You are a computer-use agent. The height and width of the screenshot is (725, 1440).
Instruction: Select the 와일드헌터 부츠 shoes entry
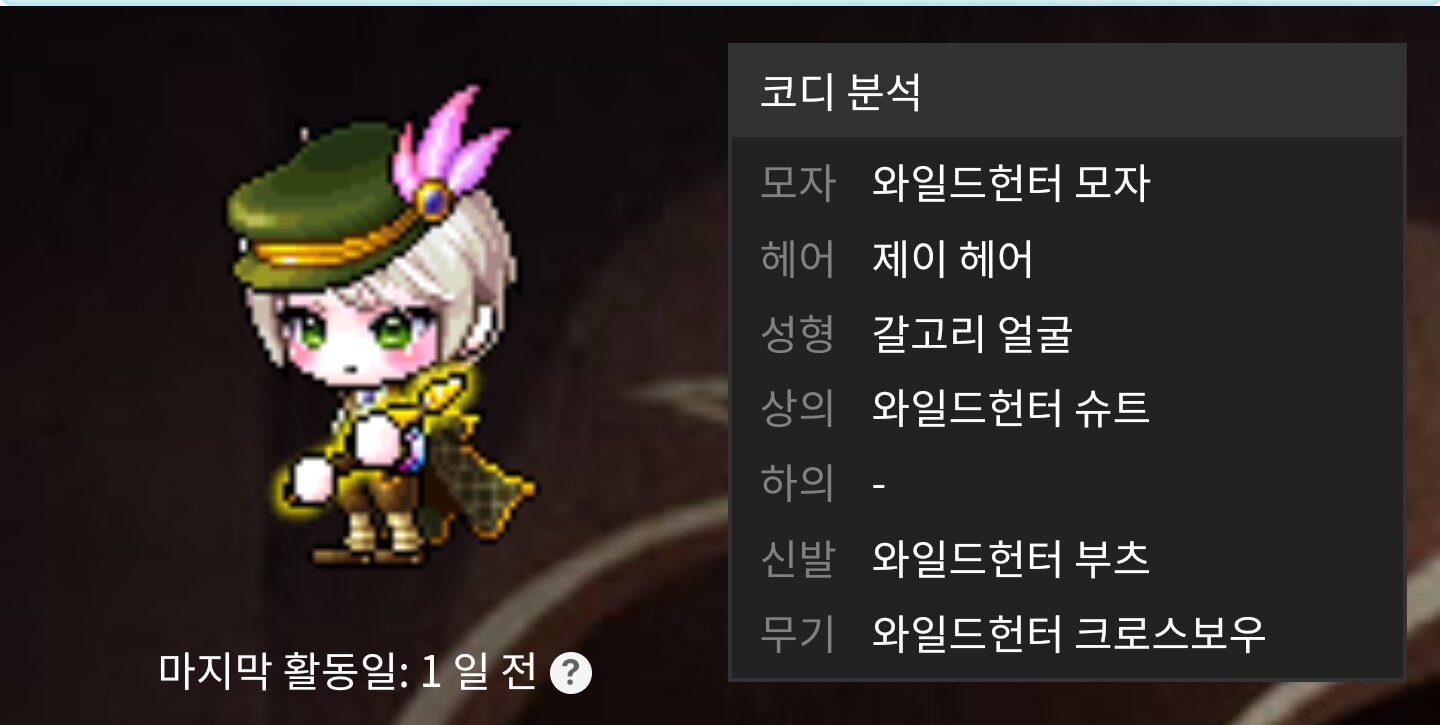(x=1011, y=558)
